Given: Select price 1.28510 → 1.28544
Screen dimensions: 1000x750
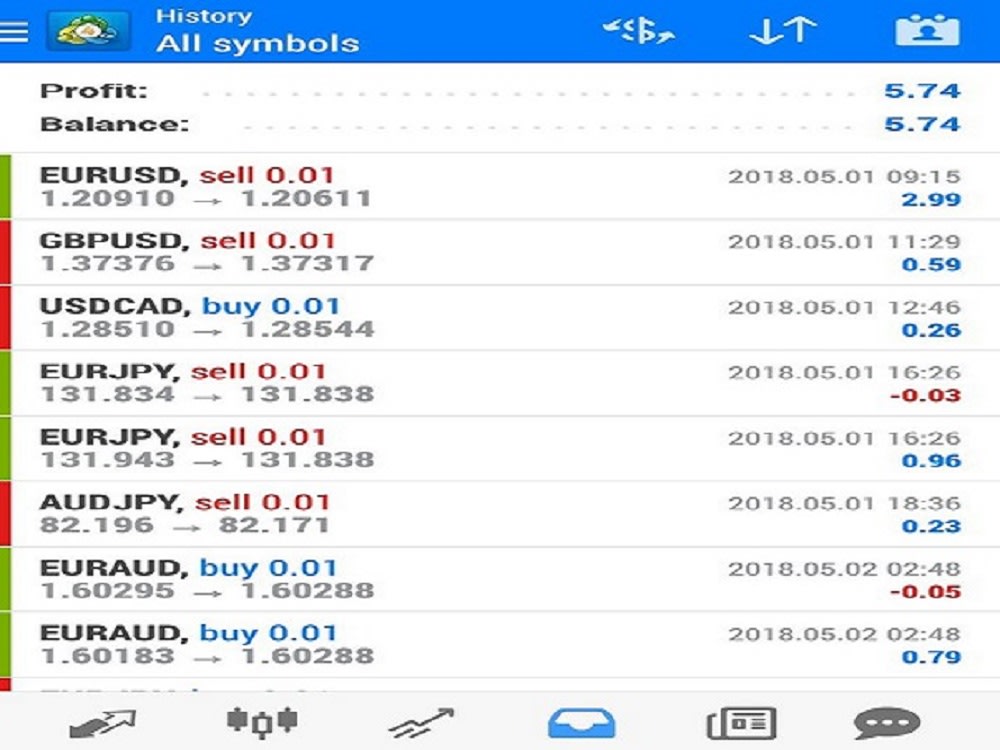Looking at the screenshot, I should [207, 329].
